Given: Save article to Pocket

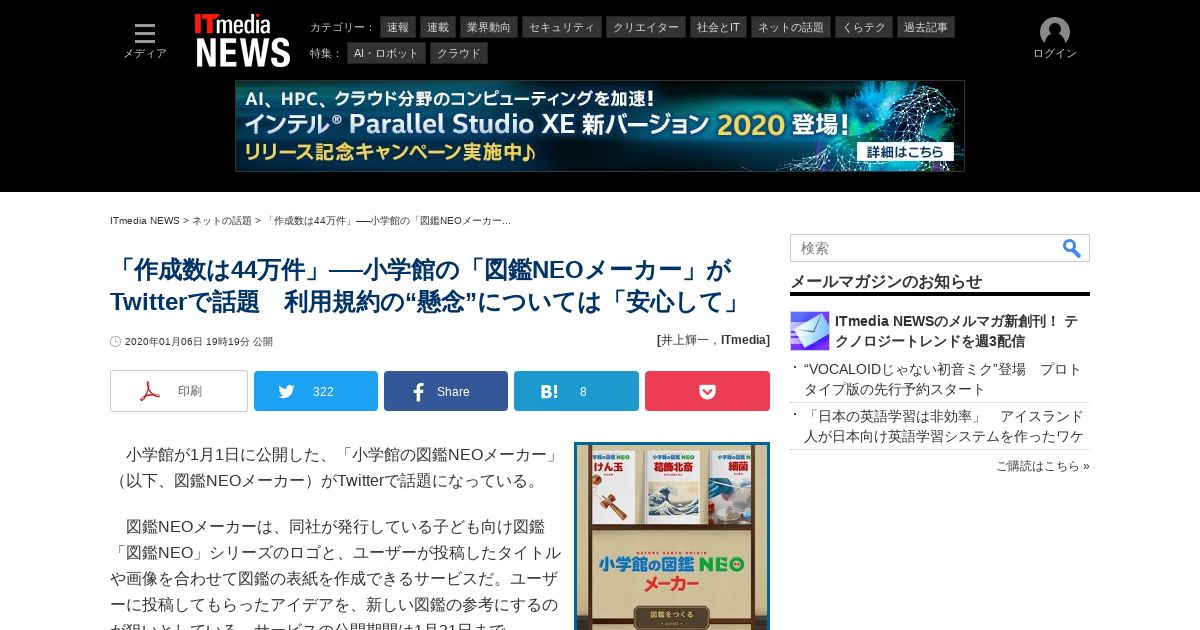Looking at the screenshot, I should [x=707, y=391].
